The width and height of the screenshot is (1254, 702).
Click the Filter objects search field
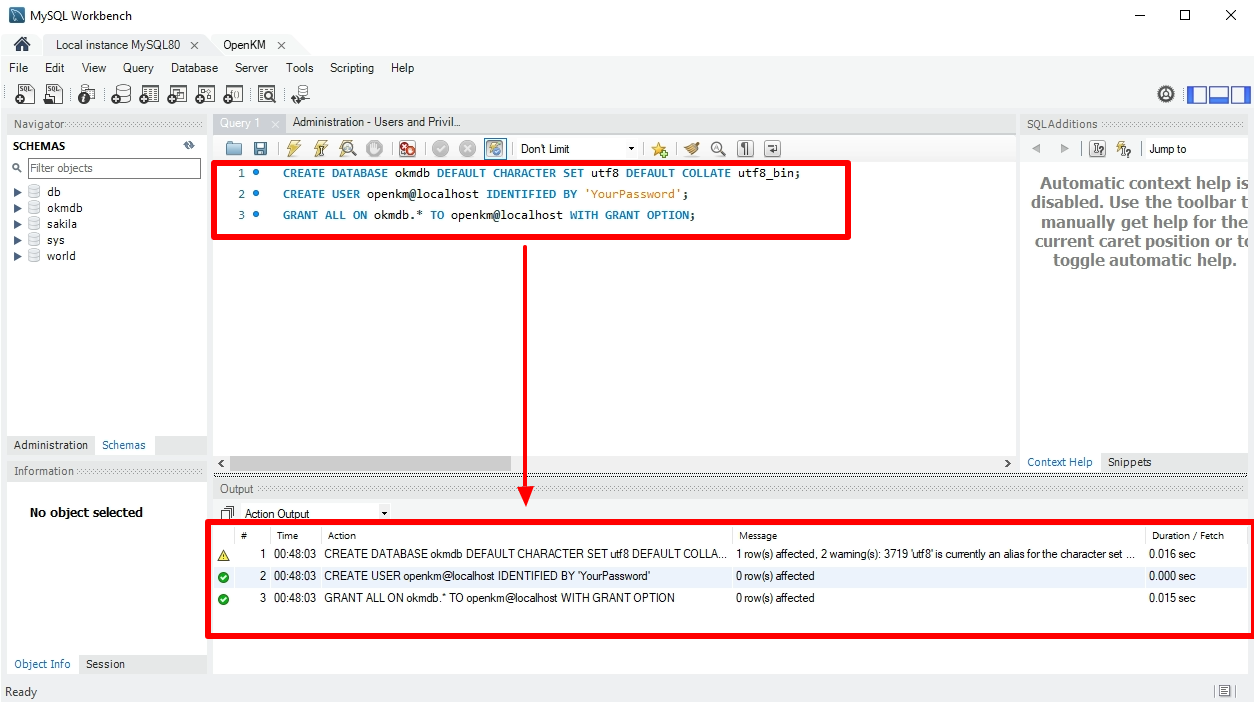[113, 168]
